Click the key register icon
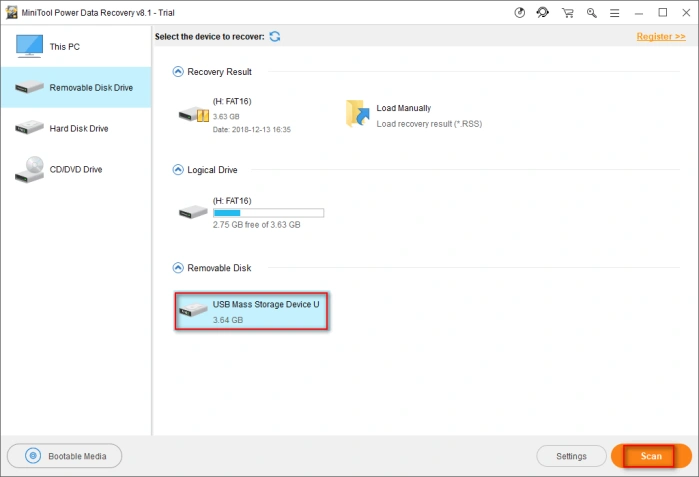 592,13
